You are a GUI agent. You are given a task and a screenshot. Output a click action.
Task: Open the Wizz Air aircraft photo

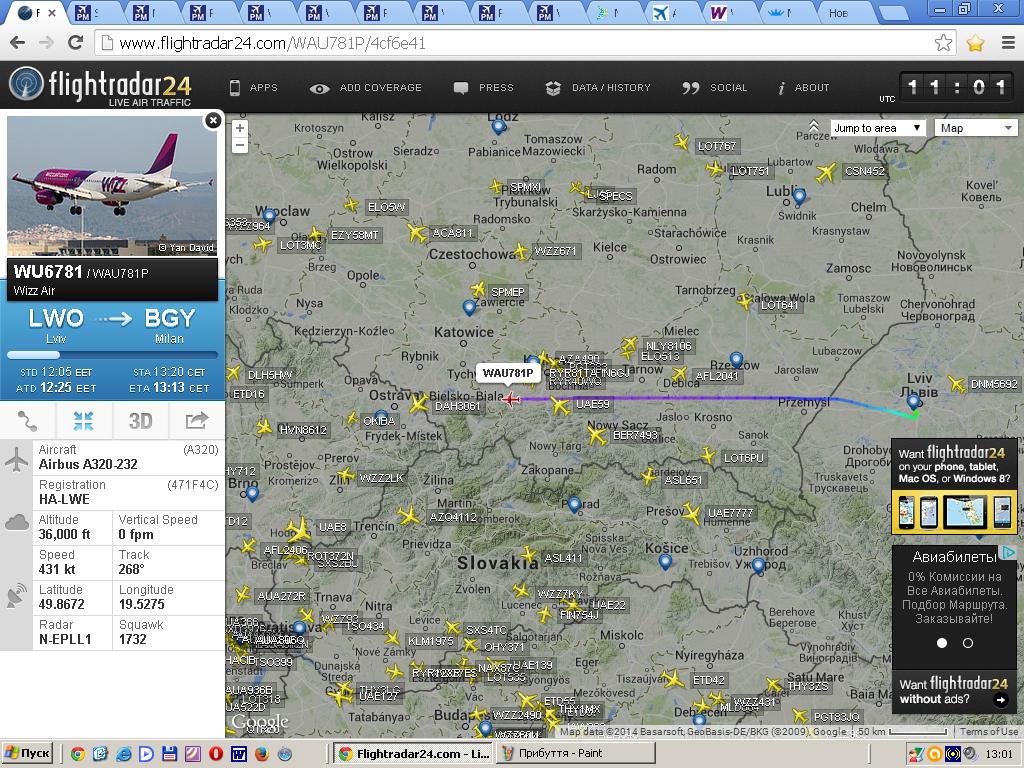111,186
